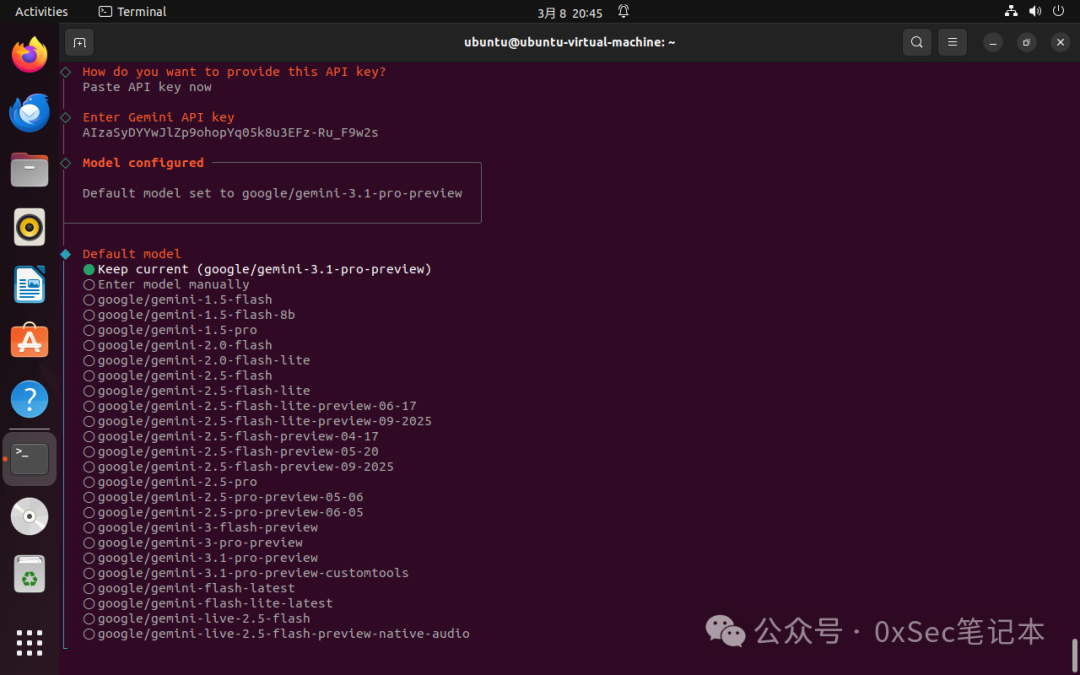This screenshot has width=1080, height=675.
Task: Show Applications grid
Action: (30, 643)
